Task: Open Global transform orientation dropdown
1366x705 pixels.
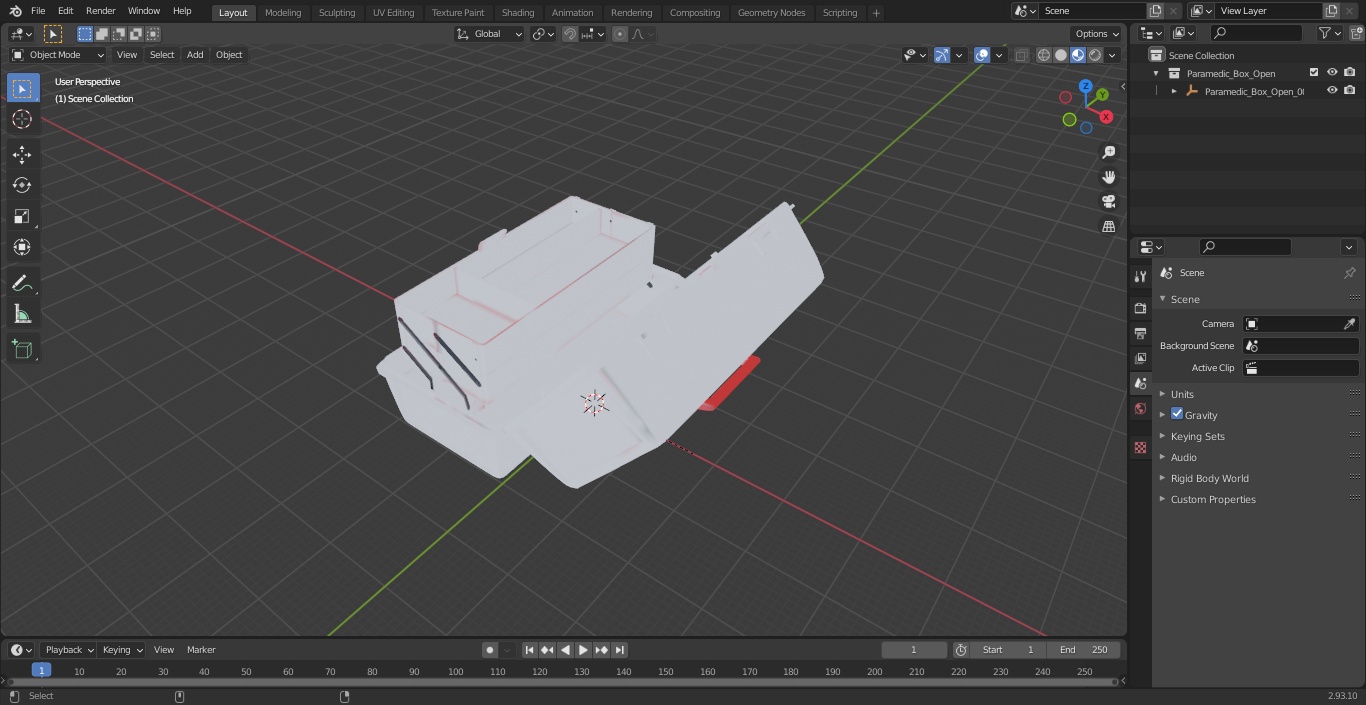Action: [x=490, y=34]
